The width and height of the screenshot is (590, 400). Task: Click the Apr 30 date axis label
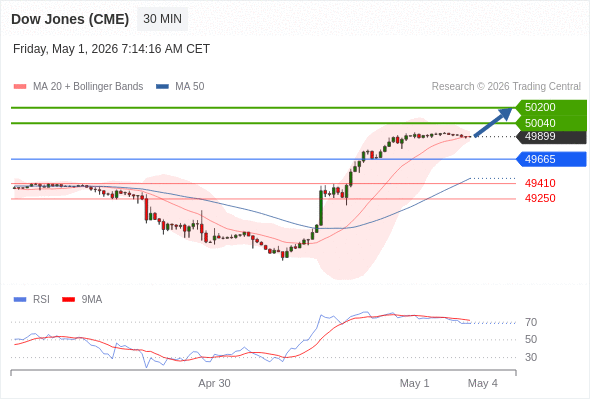(214, 383)
